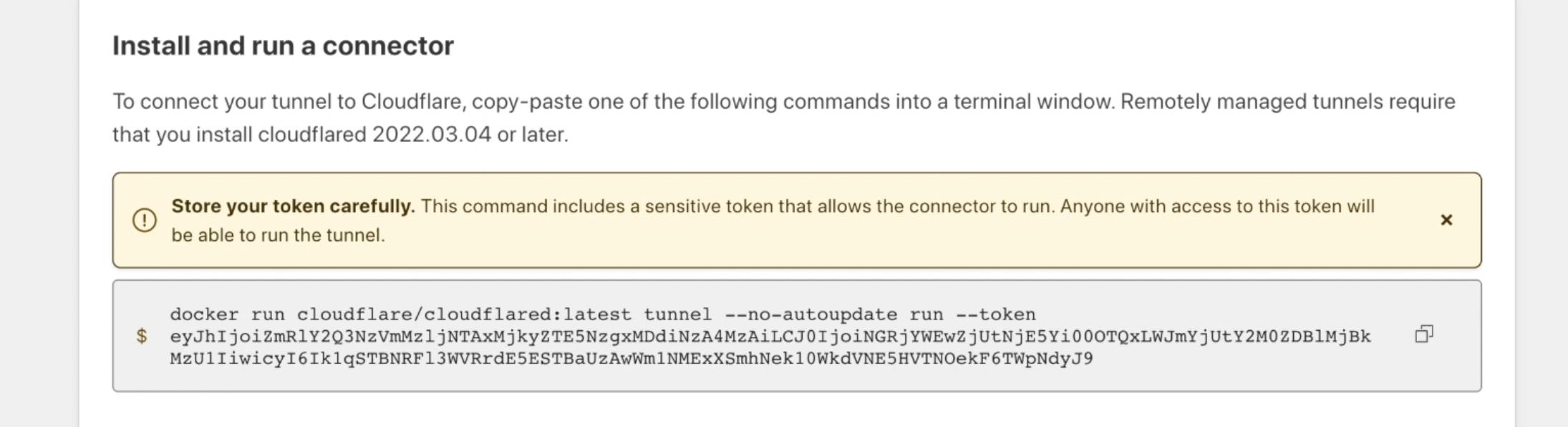
Task: Click the dollar prompt symbol
Action: click(x=142, y=336)
